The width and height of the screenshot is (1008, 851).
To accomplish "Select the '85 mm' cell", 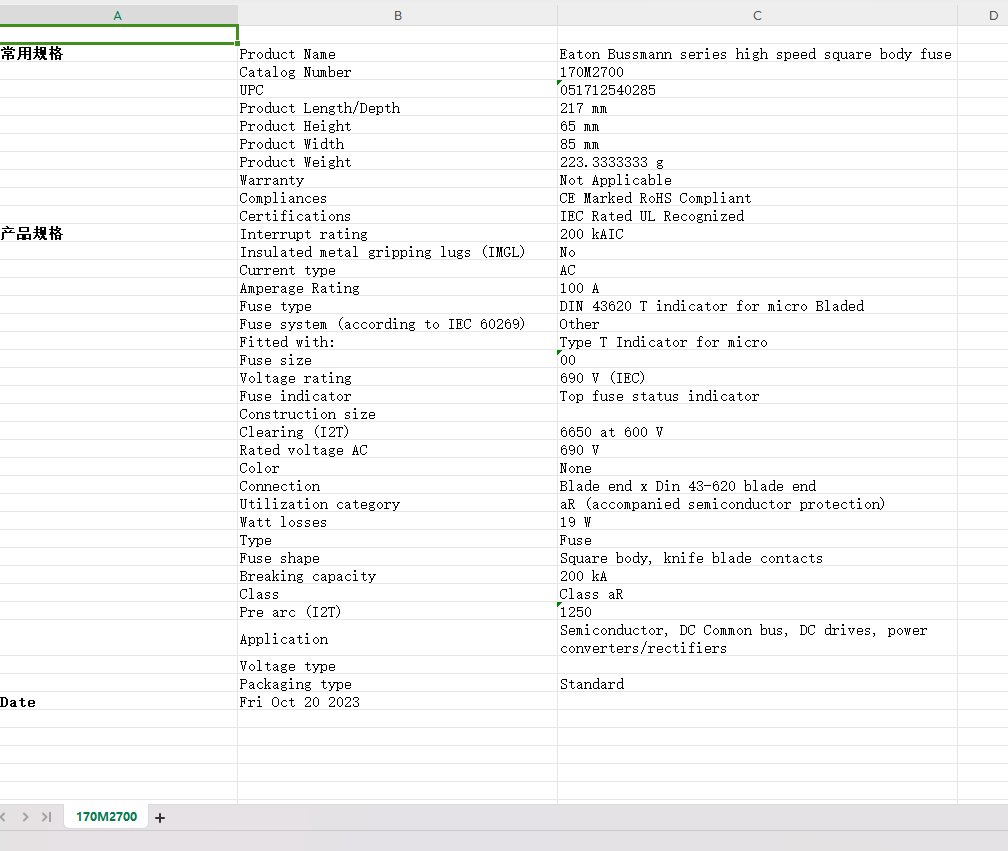I will 757,143.
